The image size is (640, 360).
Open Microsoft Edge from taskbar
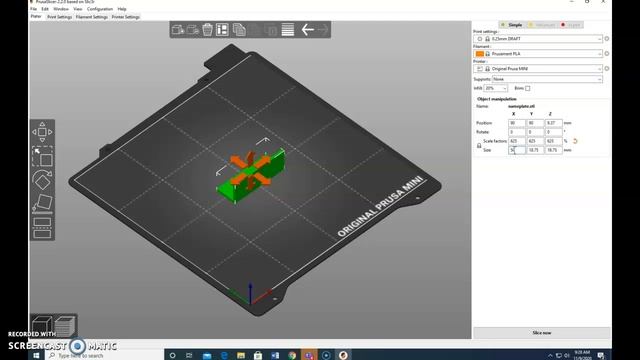[224, 356]
